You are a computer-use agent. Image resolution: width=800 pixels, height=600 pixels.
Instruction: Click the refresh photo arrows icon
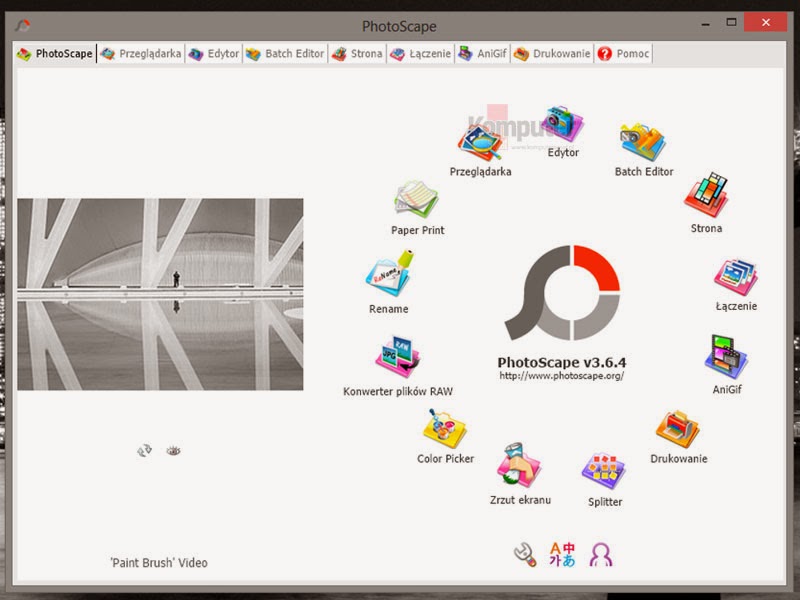click(x=144, y=451)
